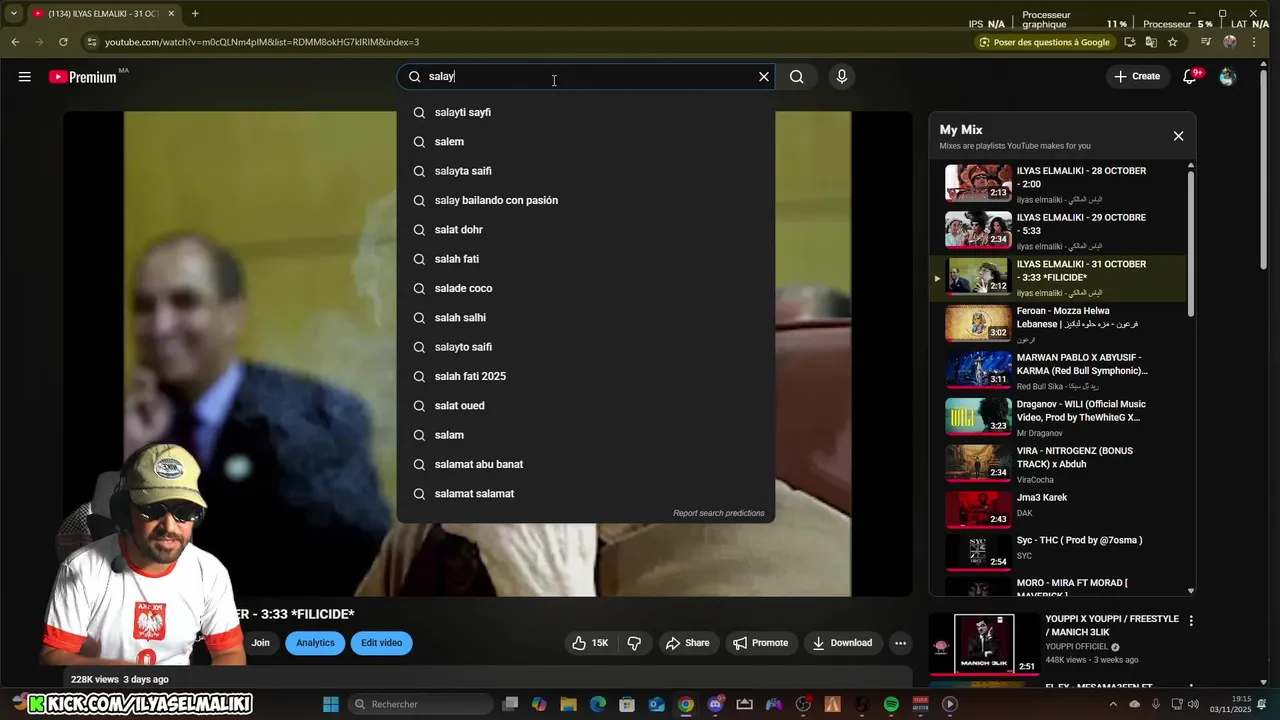Play Jma3 Karek by DAK
Viewport: 1280px width, 720px height.
[x=1059, y=511]
